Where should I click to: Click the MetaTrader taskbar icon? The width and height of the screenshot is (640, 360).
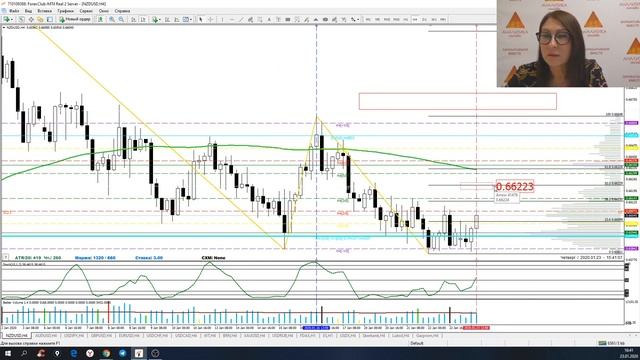[139, 353]
